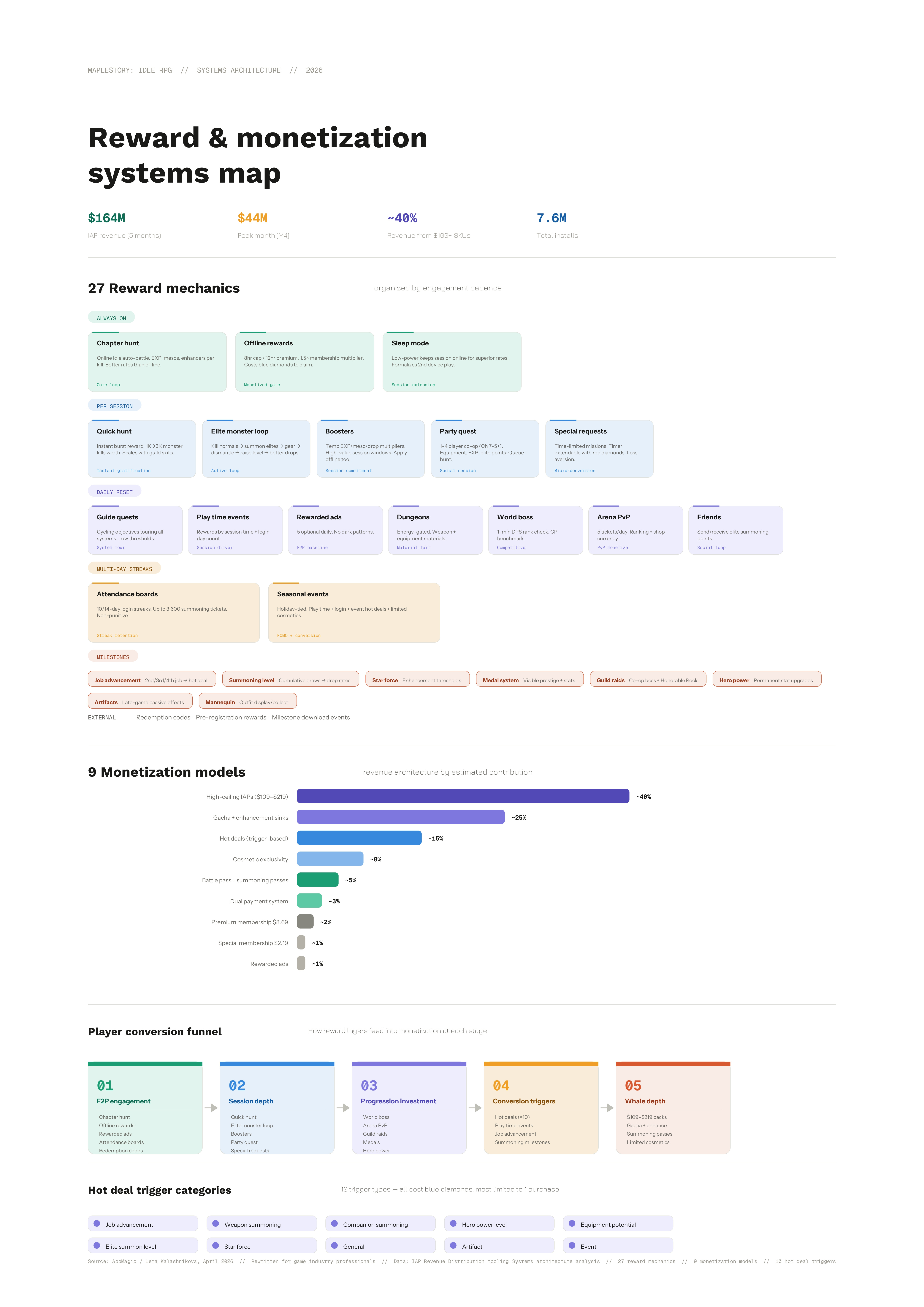Open the Chapter hunt mechanic card
Image resolution: width=924 pixels, height=1307 pixels.
tap(157, 362)
